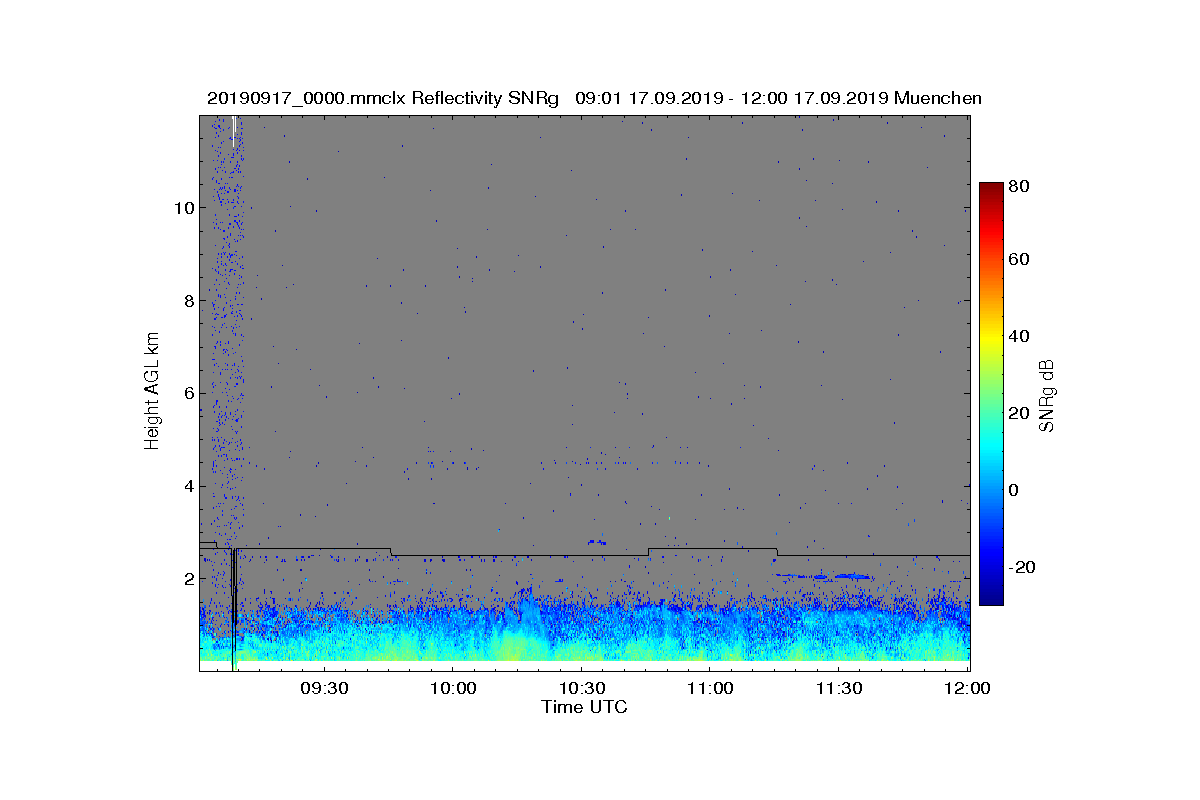Click the 'Height AGL km' y-axis label

[x=152, y=392]
